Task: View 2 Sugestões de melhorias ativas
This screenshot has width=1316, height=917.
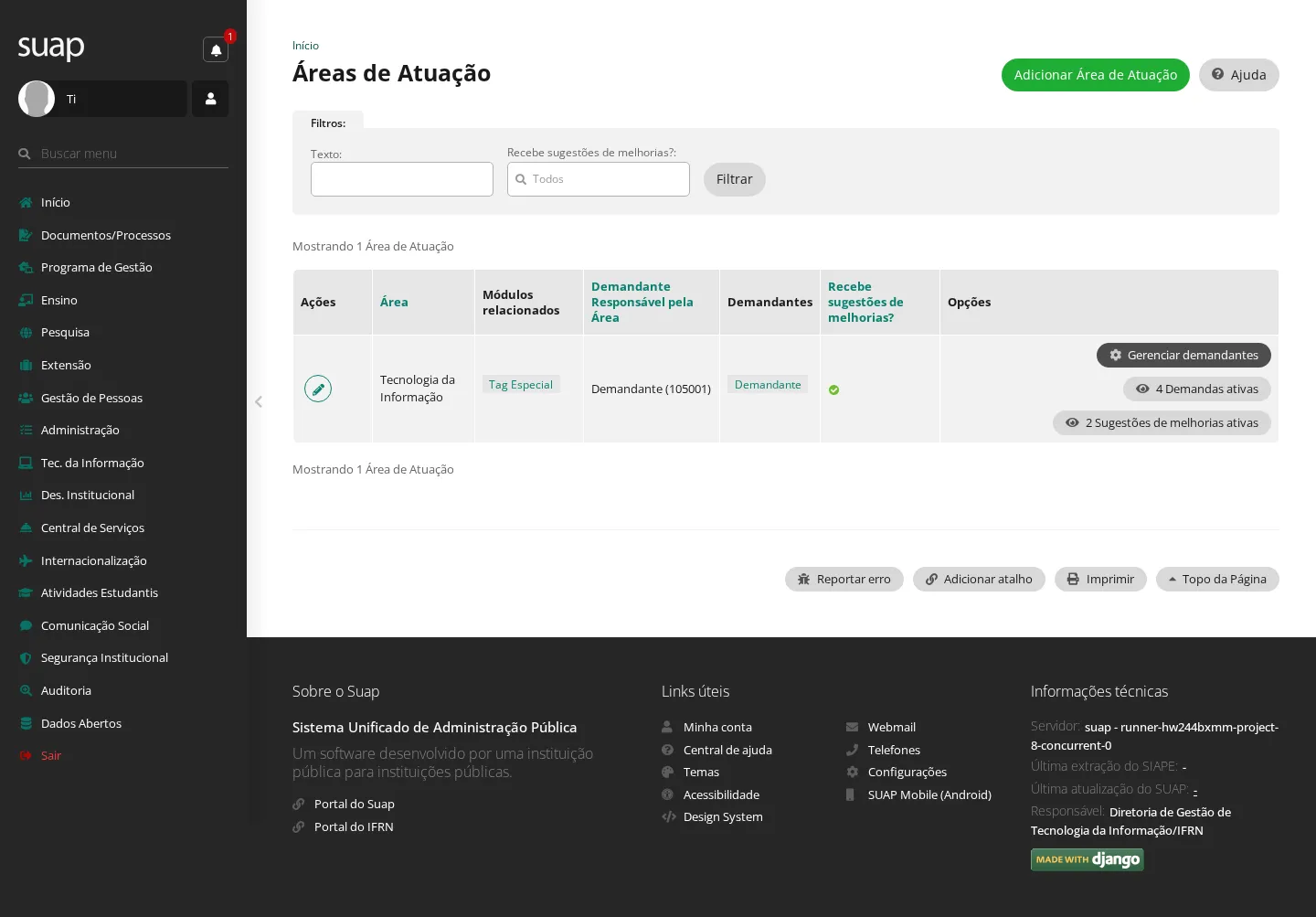Action: (1162, 422)
